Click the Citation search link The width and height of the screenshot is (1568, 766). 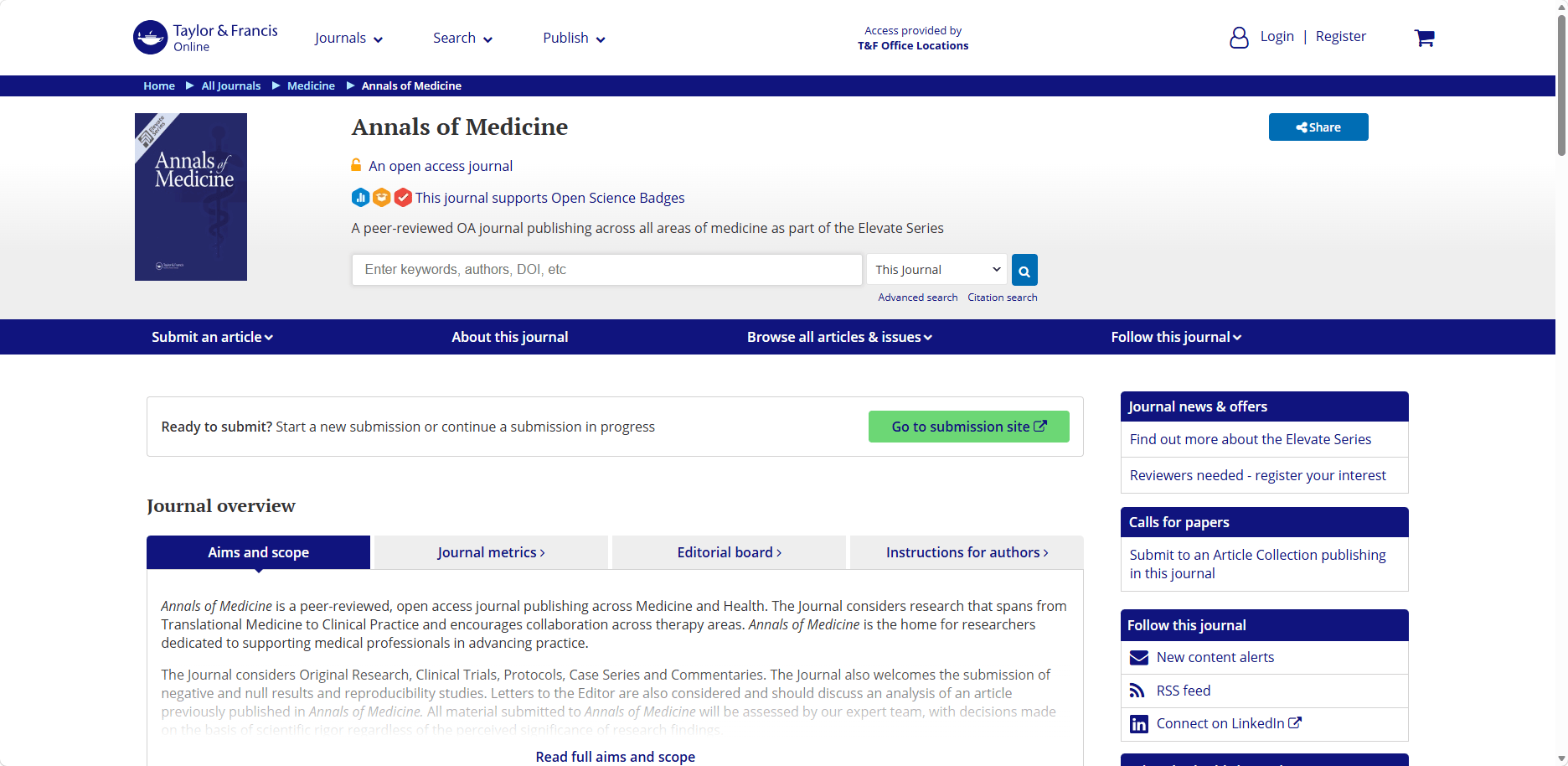(1003, 298)
